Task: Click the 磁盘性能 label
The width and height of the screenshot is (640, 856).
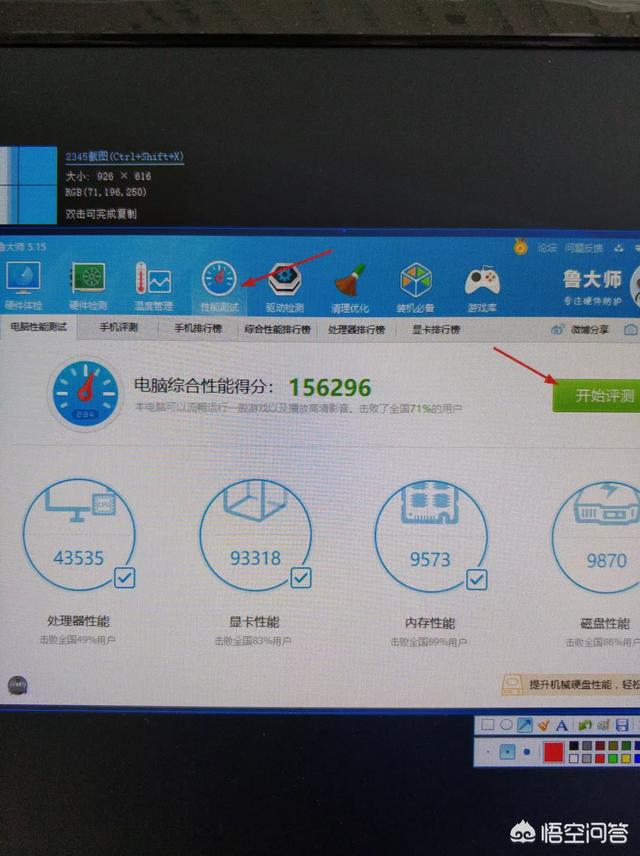Action: 605,623
